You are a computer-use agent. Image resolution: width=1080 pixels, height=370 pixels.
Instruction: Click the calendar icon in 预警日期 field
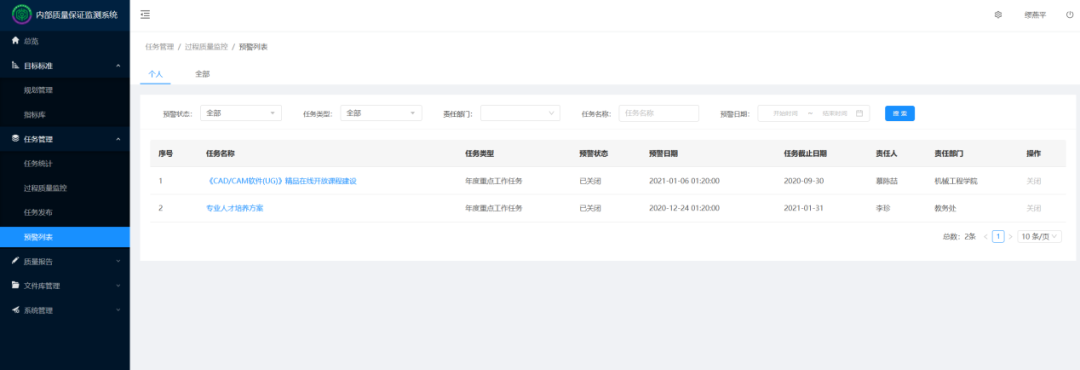pyautogui.click(x=859, y=113)
